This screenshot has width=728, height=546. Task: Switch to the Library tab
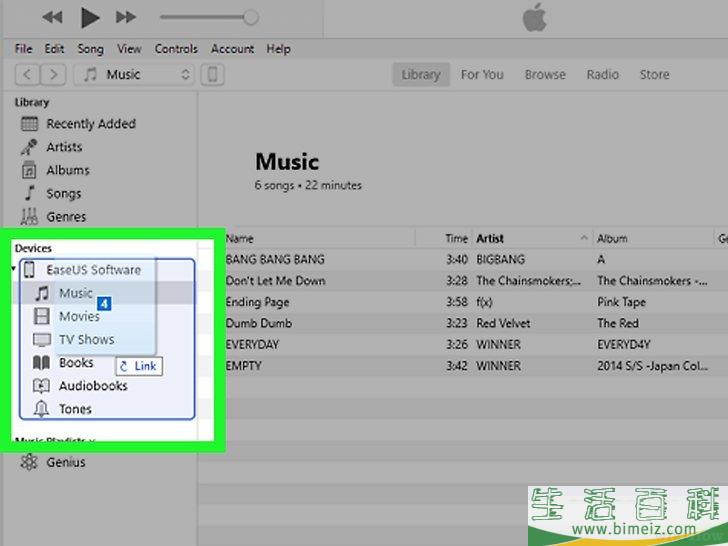tap(421, 74)
